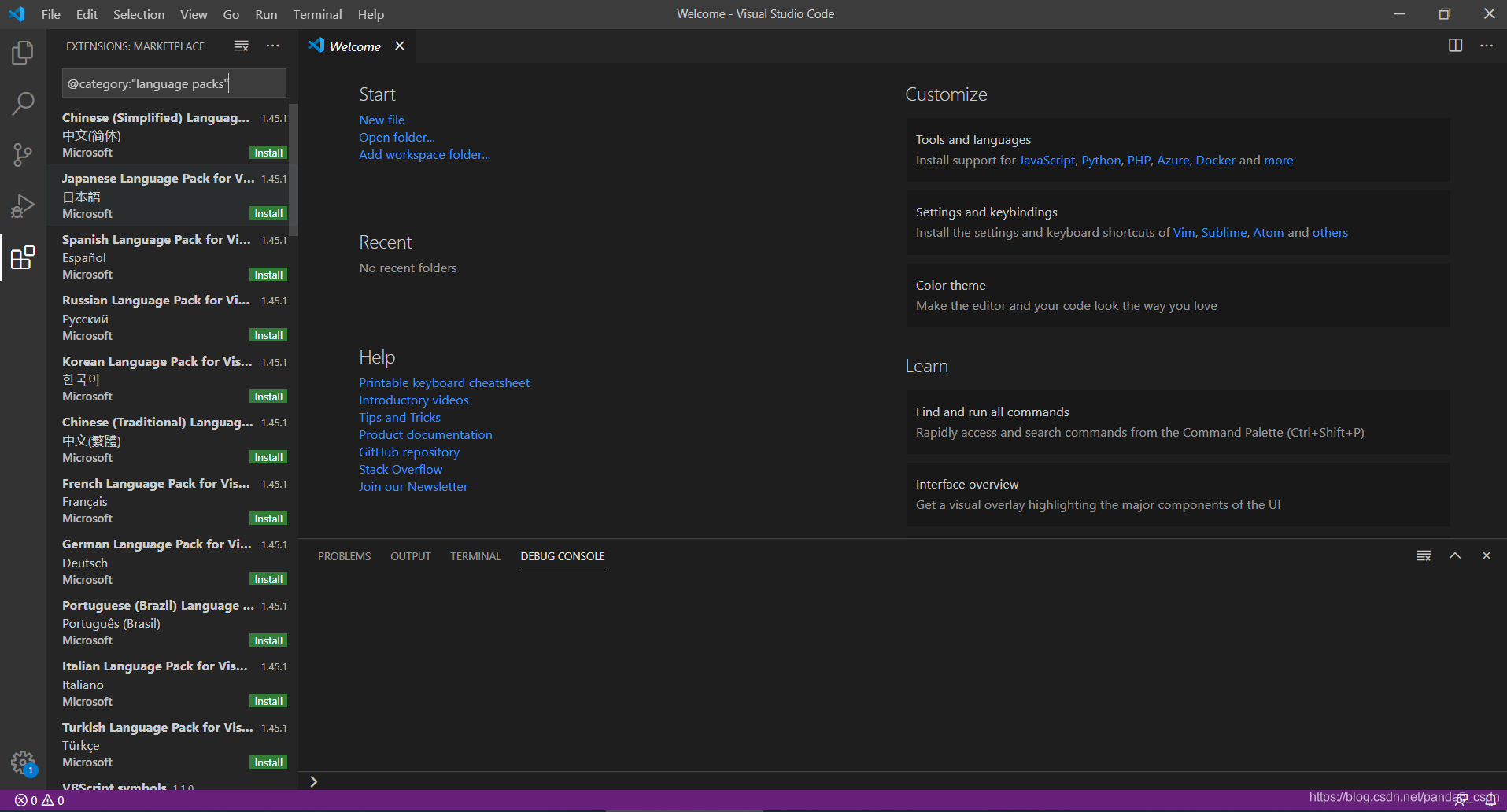
Task: Install the French Language Pack
Action: (x=268, y=519)
